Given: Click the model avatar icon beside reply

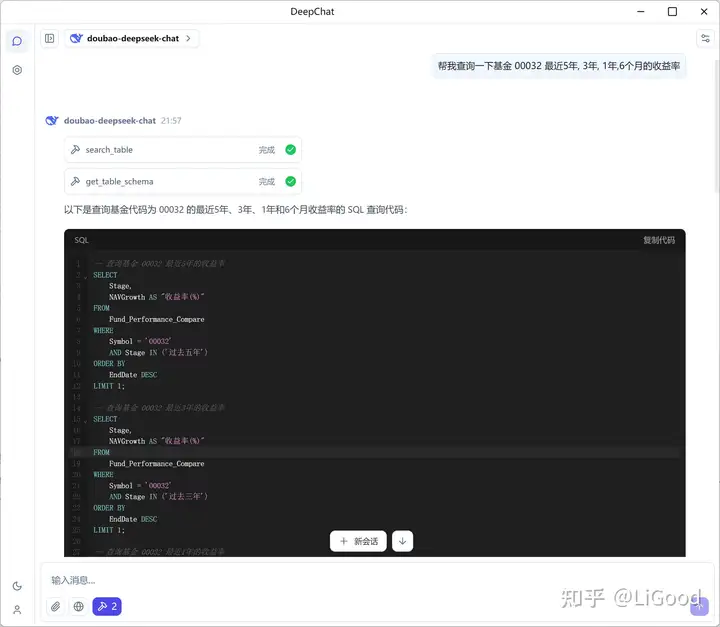Looking at the screenshot, I should (x=52, y=120).
